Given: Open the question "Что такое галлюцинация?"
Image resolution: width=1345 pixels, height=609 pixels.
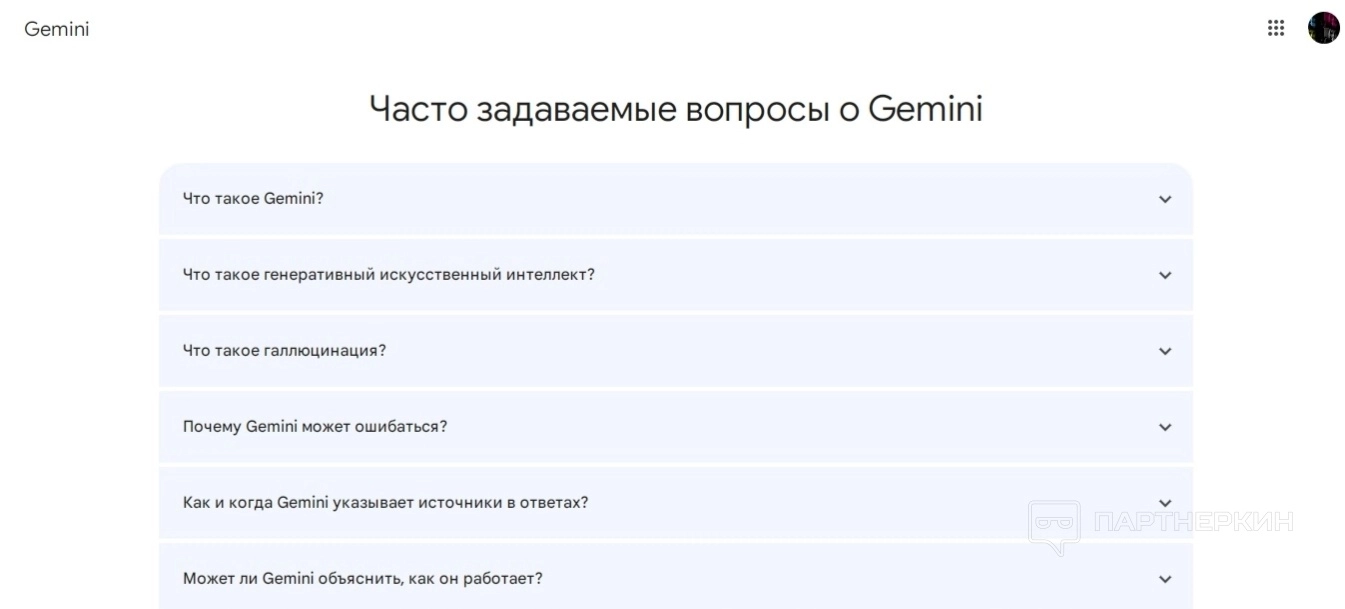Looking at the screenshot, I should [284, 350].
